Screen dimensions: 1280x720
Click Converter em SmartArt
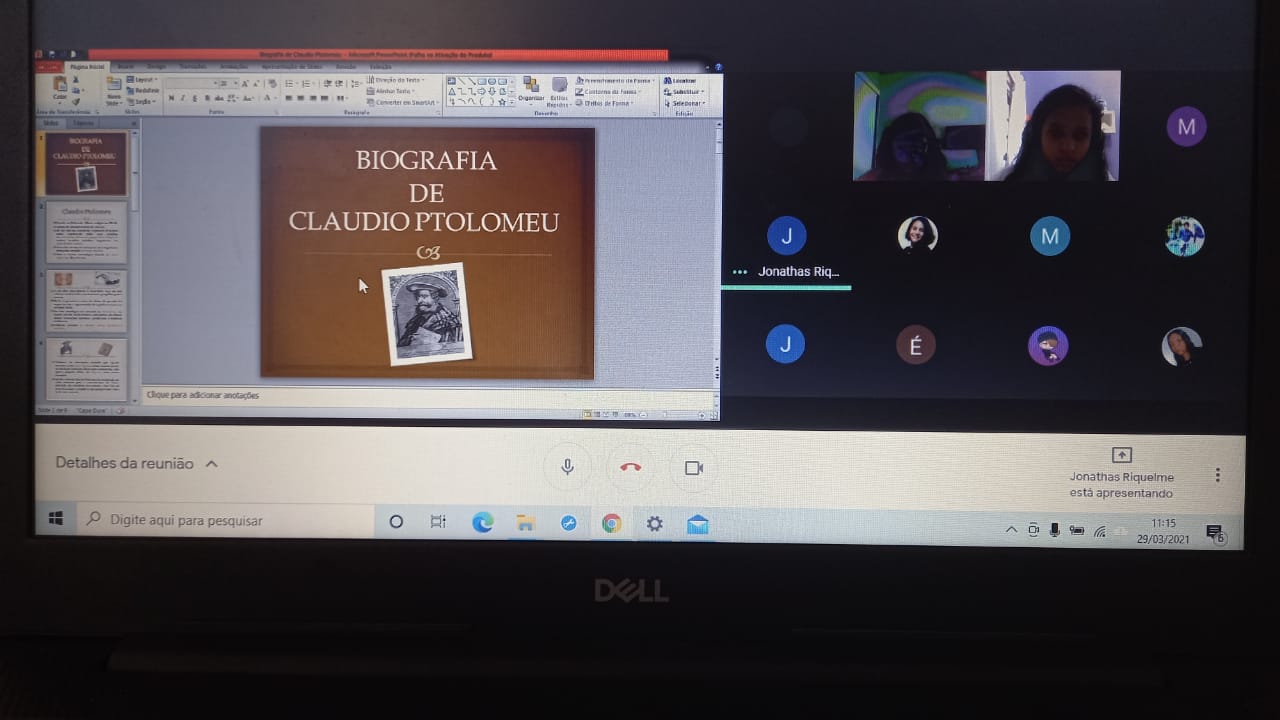pos(402,102)
